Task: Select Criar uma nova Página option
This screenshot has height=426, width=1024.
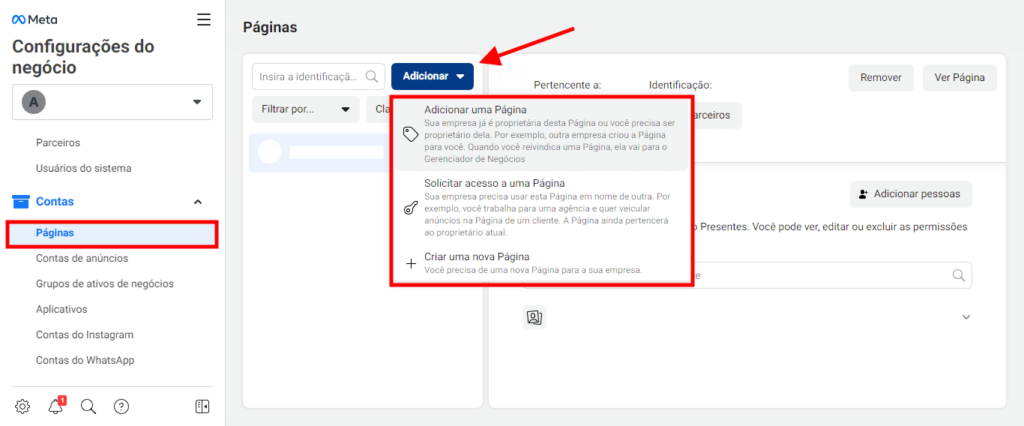Action: (x=541, y=263)
